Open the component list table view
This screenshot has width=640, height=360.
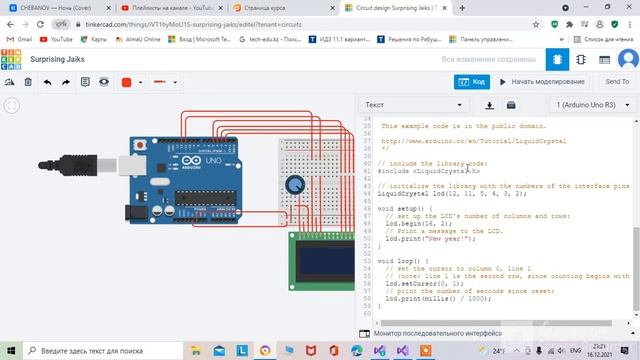pyautogui.click(x=604, y=60)
